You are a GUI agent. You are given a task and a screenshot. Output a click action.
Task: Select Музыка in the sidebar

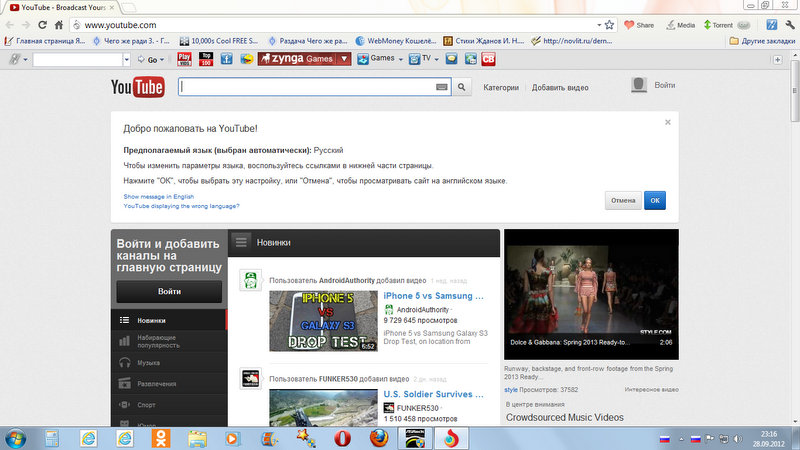point(169,363)
